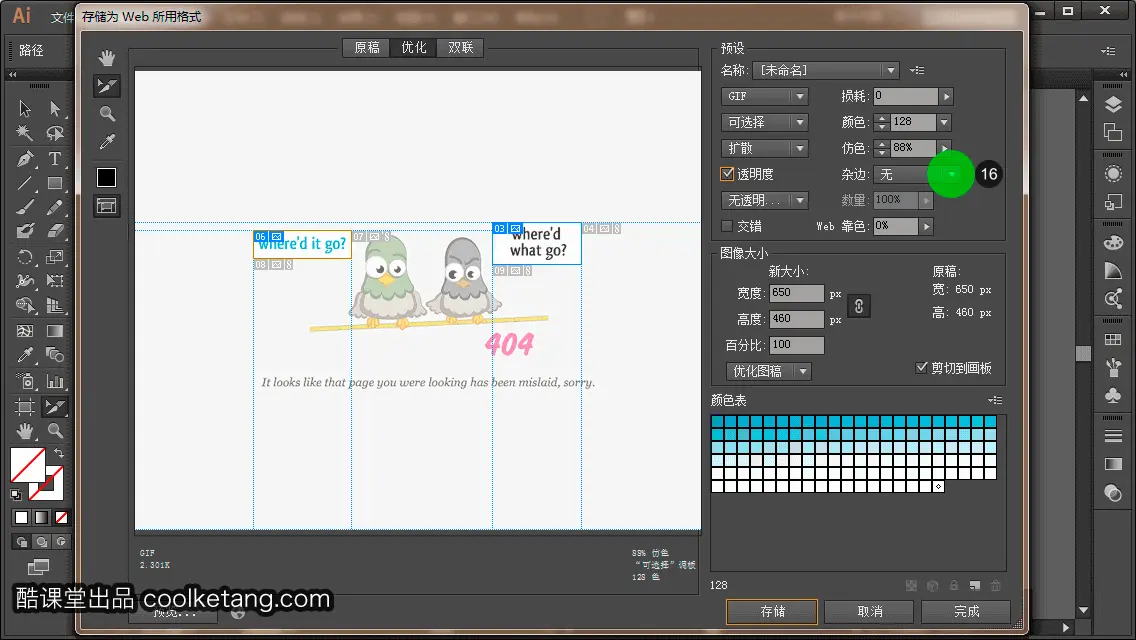Switch to the 优化 tab
Viewport: 1136px width, 640px height.
tap(414, 48)
